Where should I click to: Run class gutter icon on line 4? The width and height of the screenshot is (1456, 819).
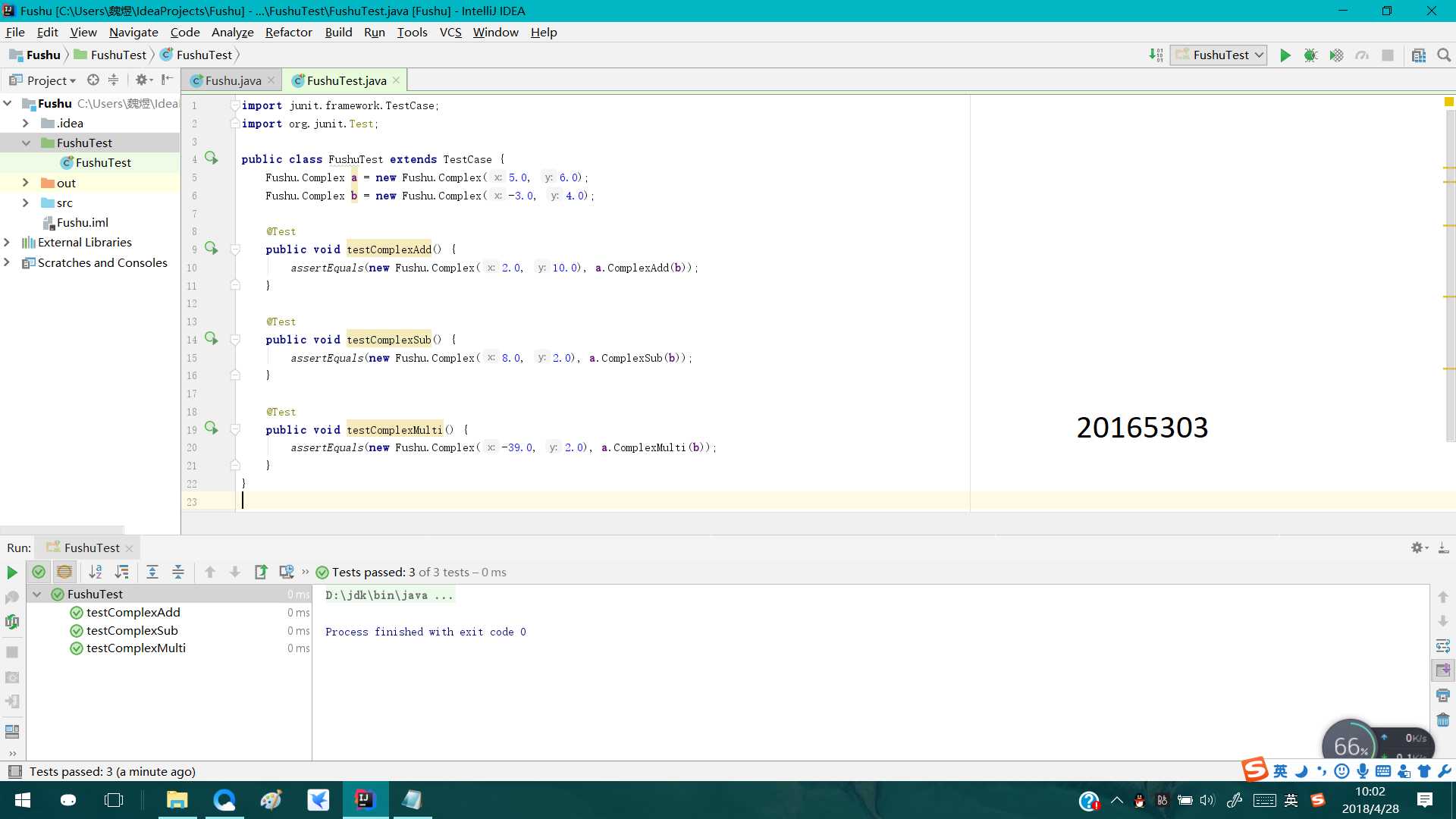[212, 158]
